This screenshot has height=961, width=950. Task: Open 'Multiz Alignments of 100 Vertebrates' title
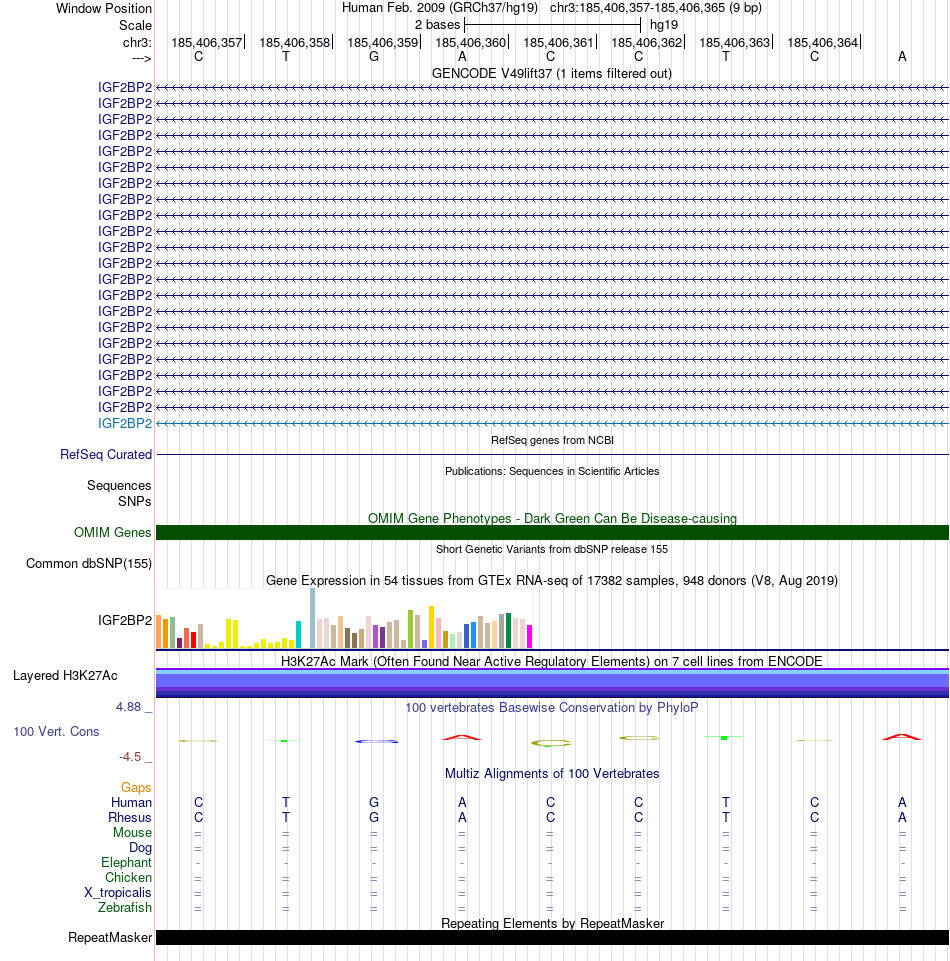pos(552,773)
